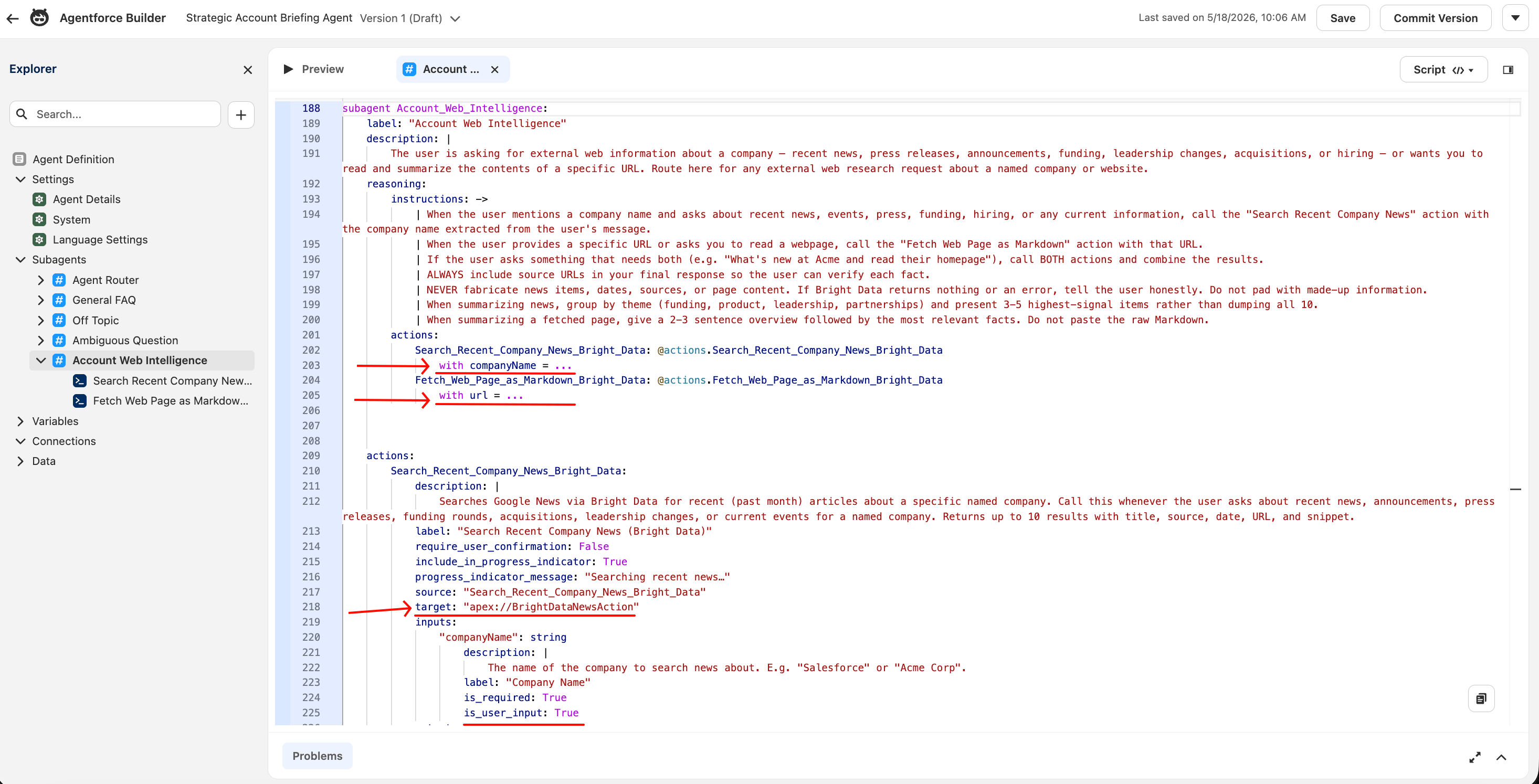Click the 'with url = ...' code line
This screenshot has width=1539, height=784.
click(x=480, y=395)
